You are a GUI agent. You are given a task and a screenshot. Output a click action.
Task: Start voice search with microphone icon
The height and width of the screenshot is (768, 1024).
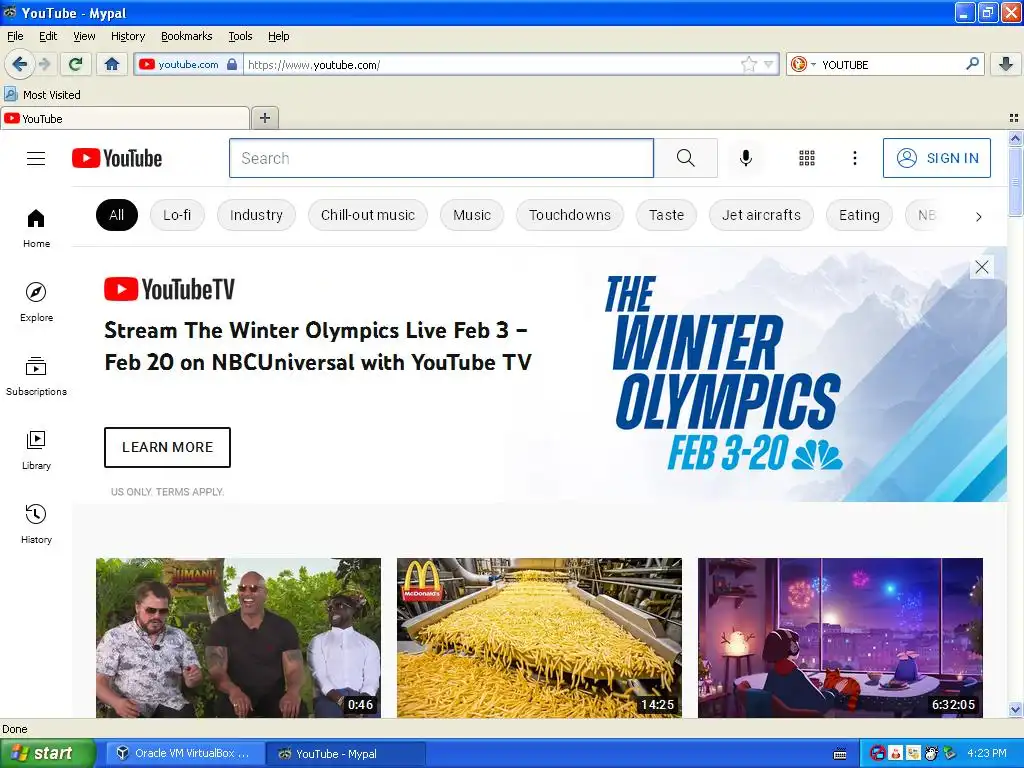746,158
